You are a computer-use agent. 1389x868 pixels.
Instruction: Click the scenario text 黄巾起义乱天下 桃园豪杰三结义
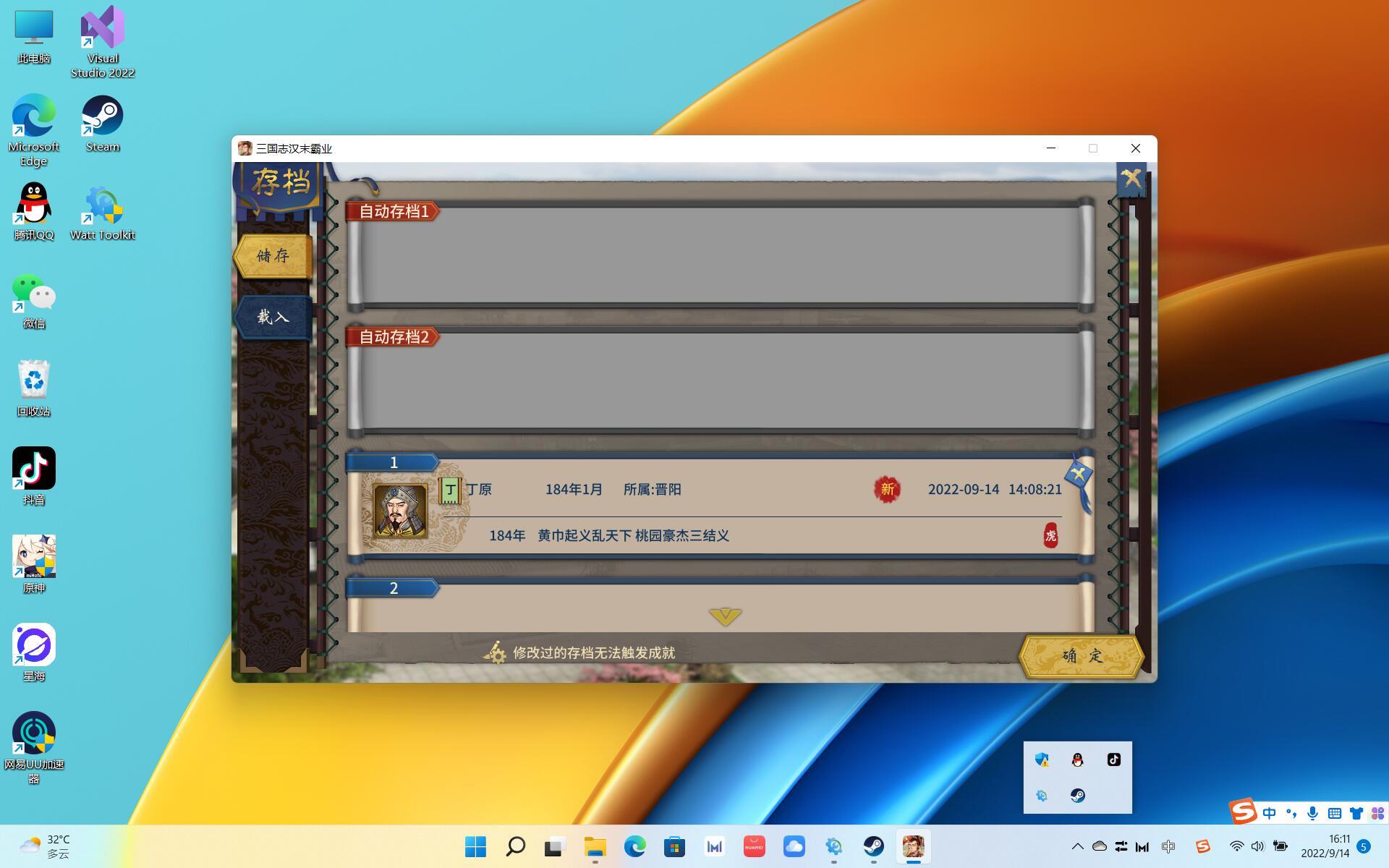pos(633,536)
